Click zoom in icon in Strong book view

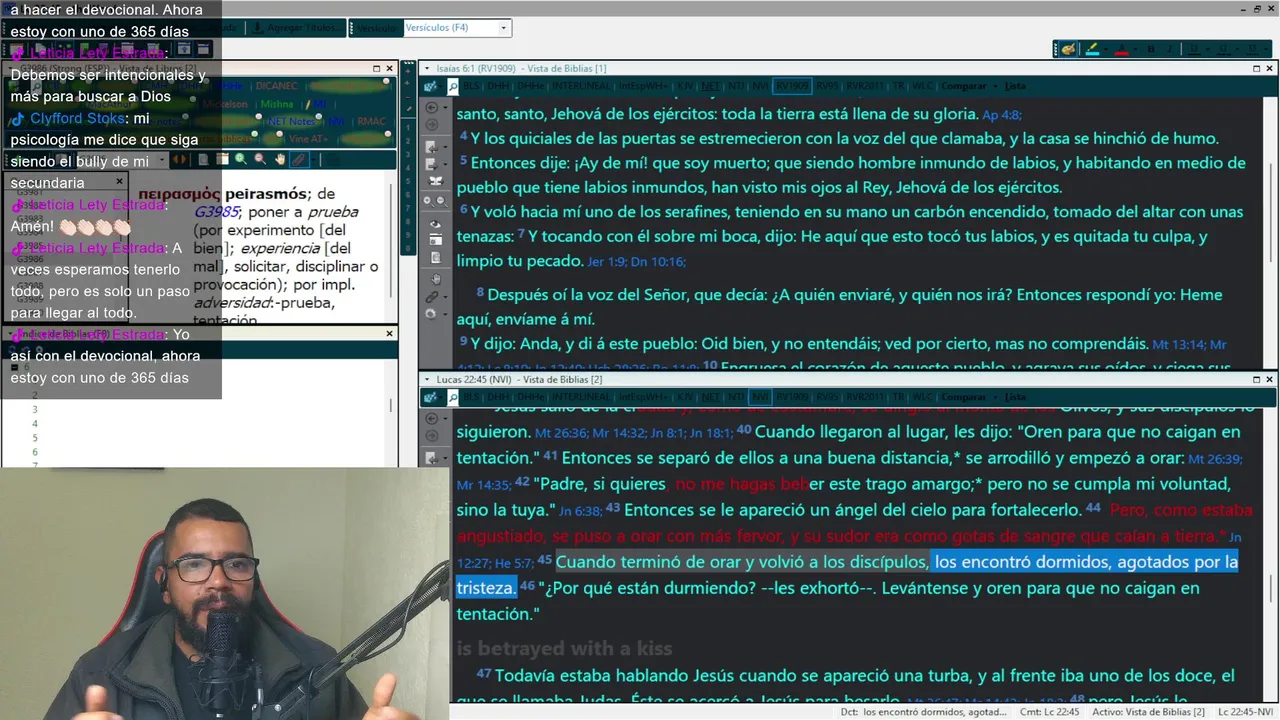pos(241,159)
